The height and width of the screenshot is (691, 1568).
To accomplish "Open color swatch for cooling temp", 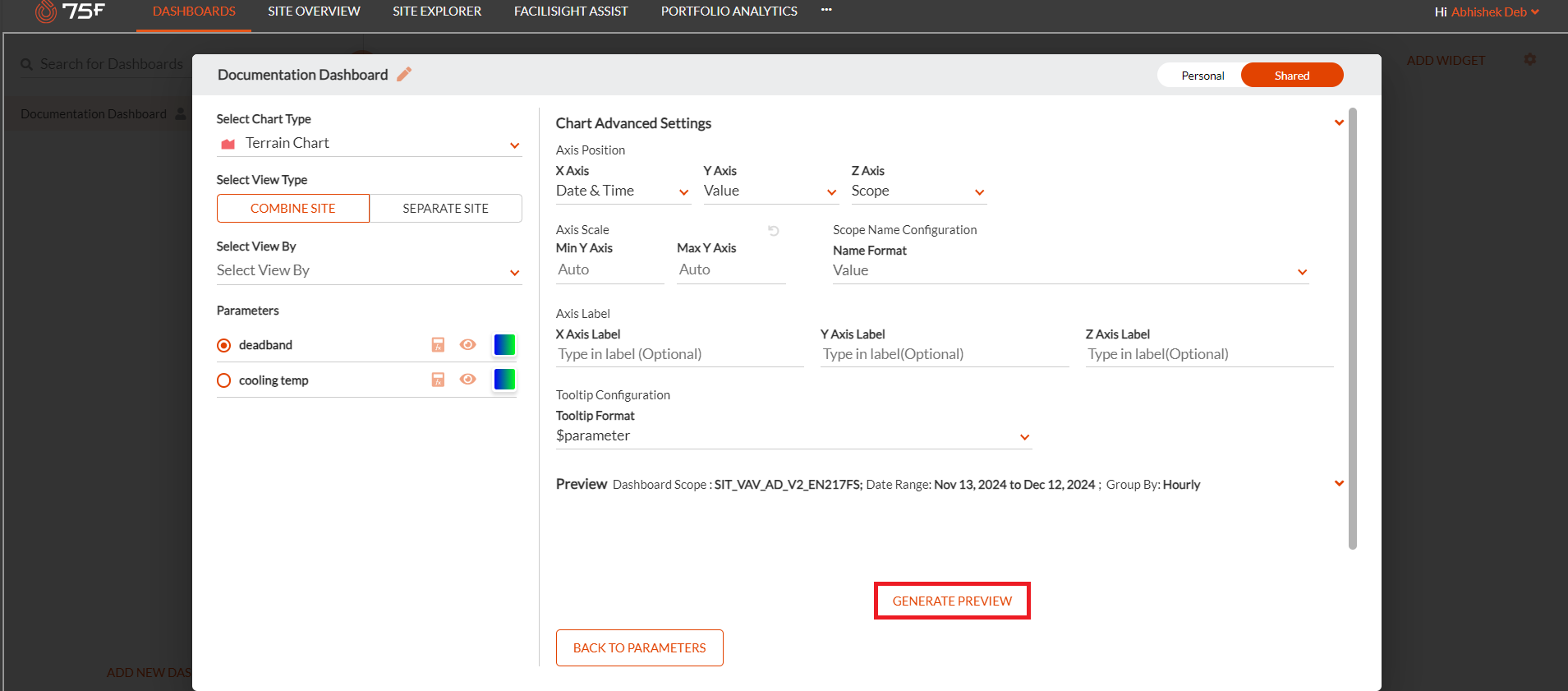I will (504, 380).
